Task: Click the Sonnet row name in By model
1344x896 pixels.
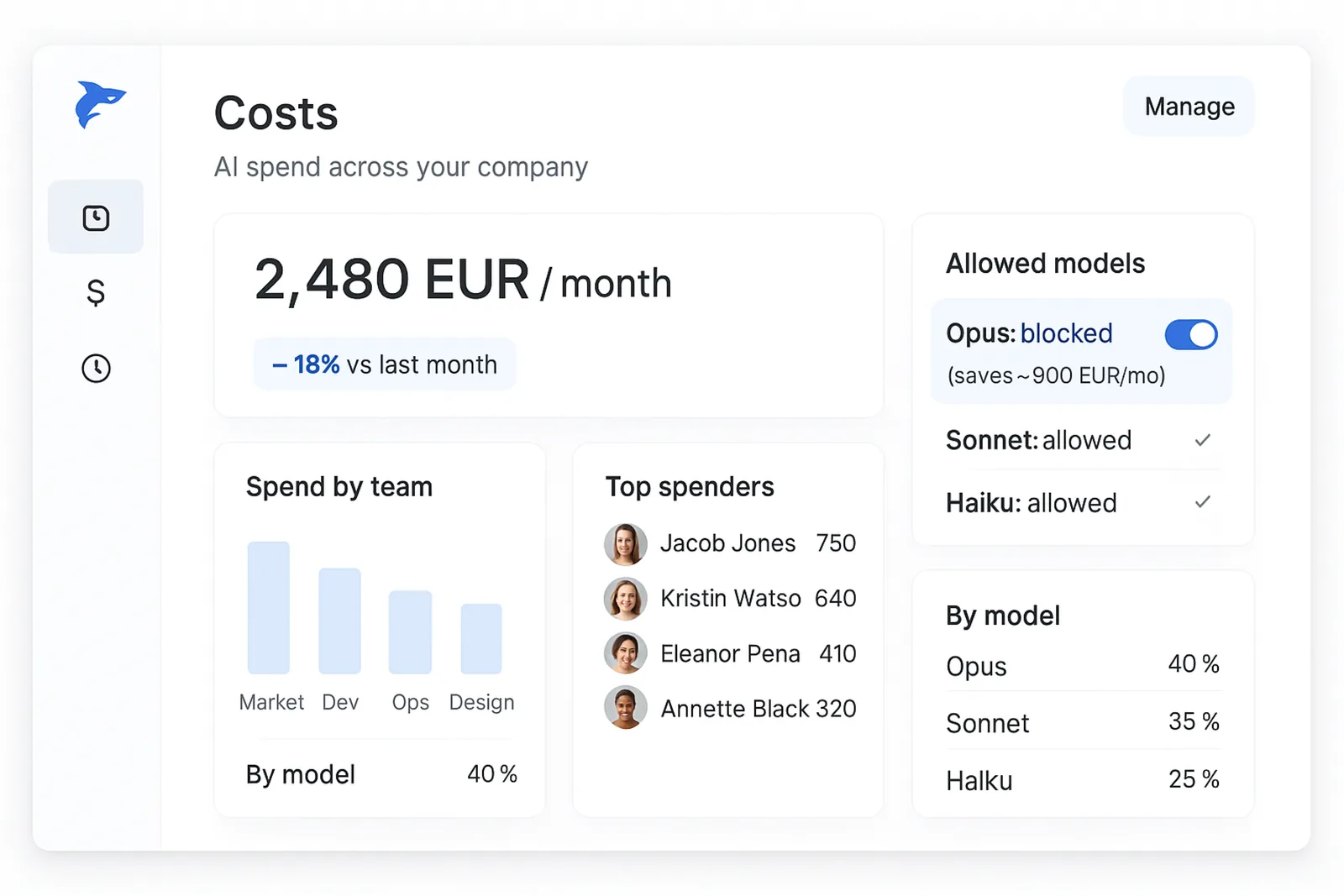Action: tap(987, 723)
